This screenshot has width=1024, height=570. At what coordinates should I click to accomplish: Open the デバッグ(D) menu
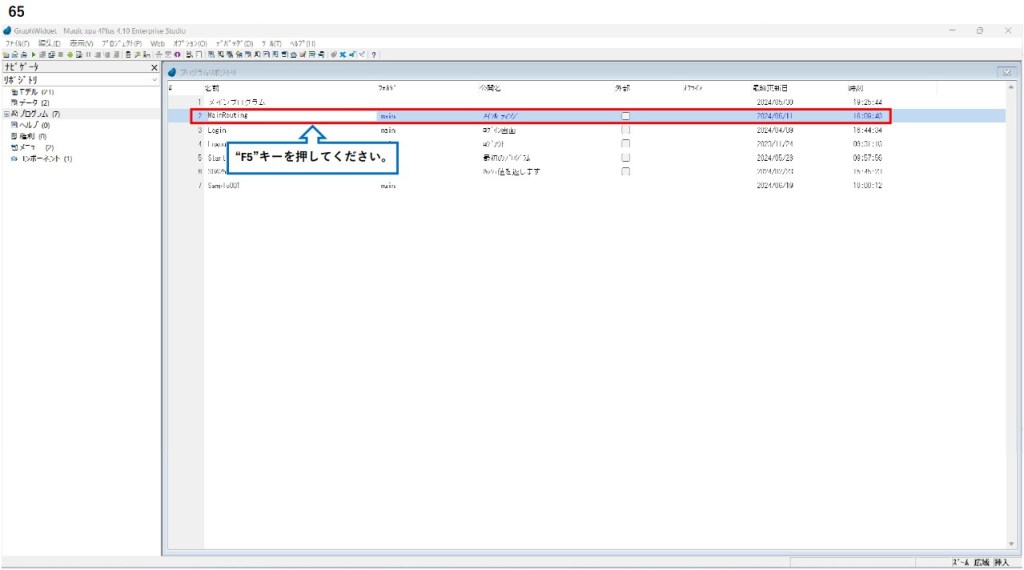tap(234, 44)
